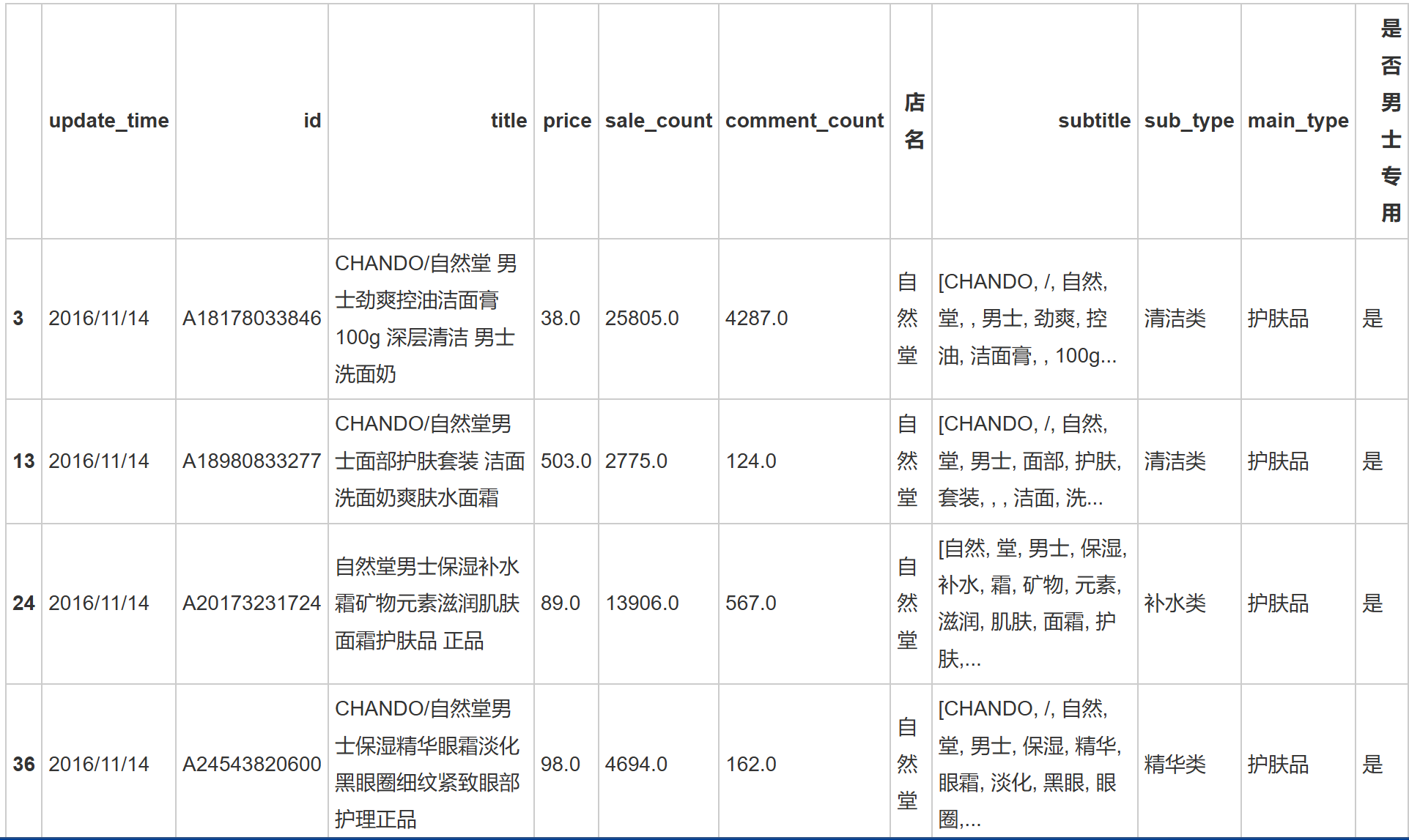Click id cell A18980833277
Screen dimensions: 1409x840
tap(252, 461)
